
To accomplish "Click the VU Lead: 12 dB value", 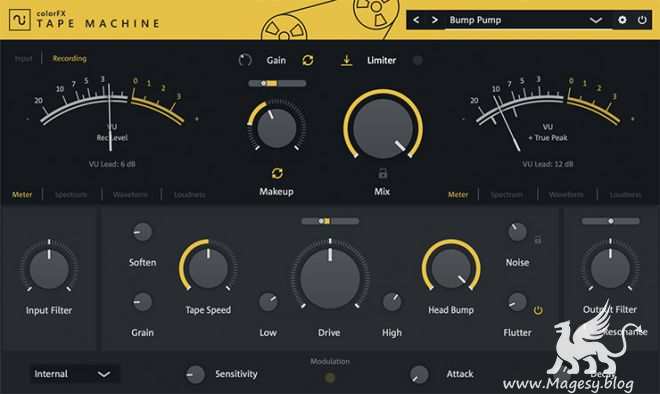I will tap(548, 164).
